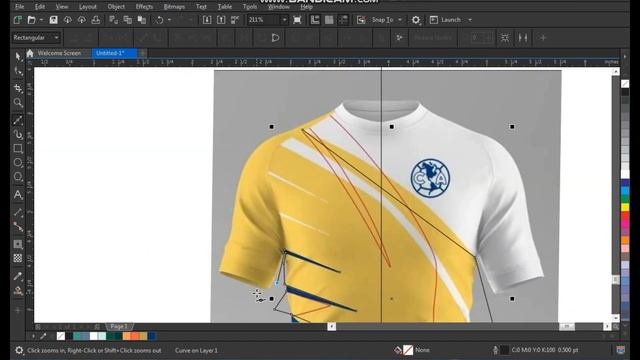Toggle show grid icon

(329, 20)
